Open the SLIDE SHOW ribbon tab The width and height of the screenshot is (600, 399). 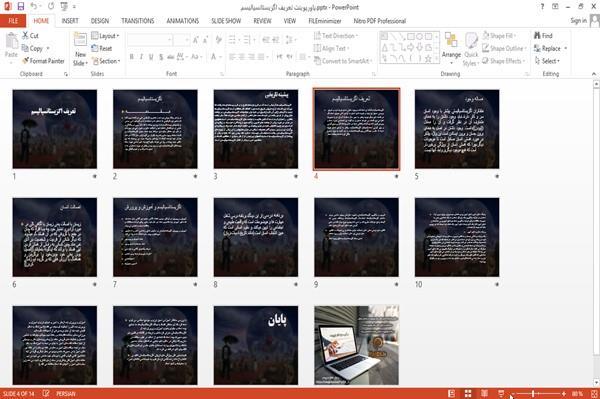point(226,21)
